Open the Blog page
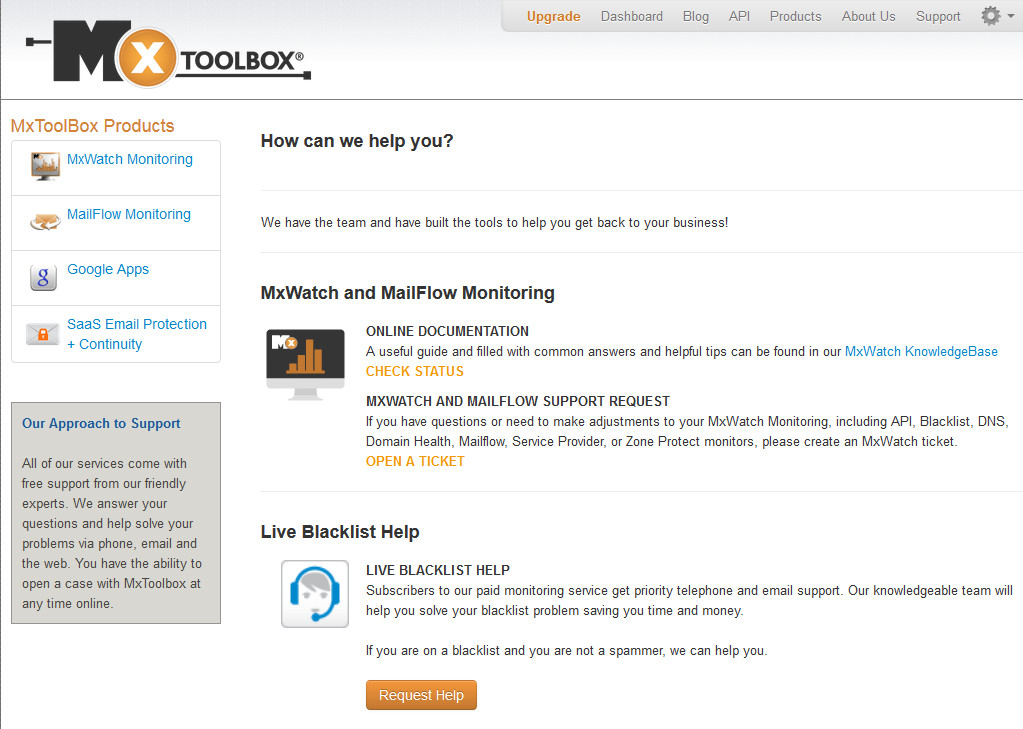 coord(695,16)
